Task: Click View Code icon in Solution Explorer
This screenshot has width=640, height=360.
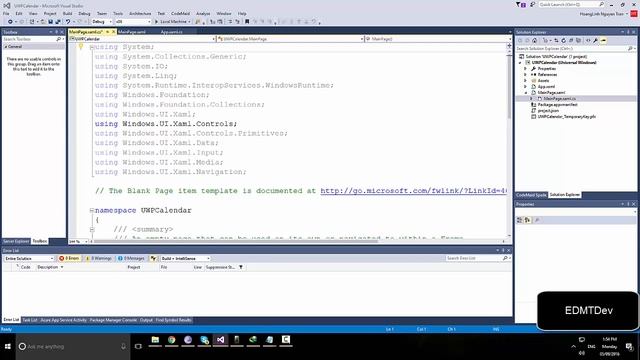Action: (588, 40)
